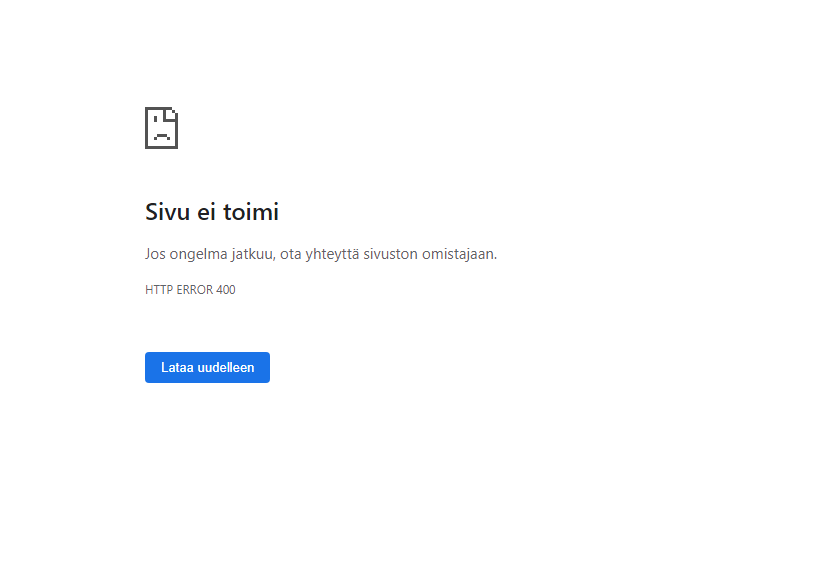Click the word "omistajaan" in the message
The height and width of the screenshot is (587, 835).
point(458,254)
